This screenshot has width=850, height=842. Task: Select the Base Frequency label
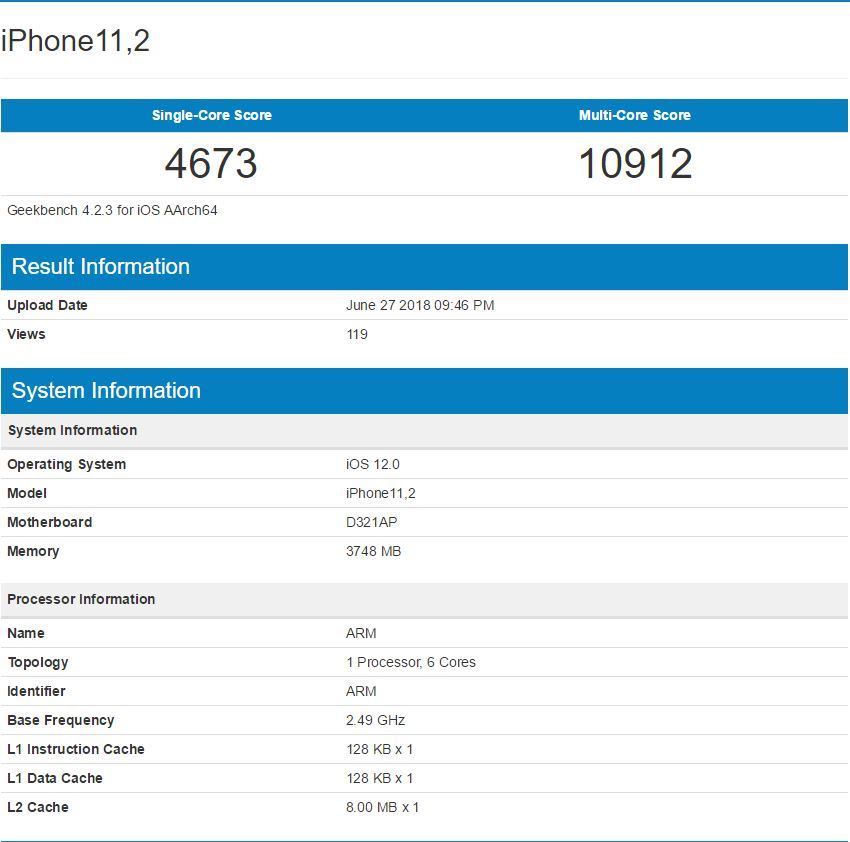tap(61, 721)
